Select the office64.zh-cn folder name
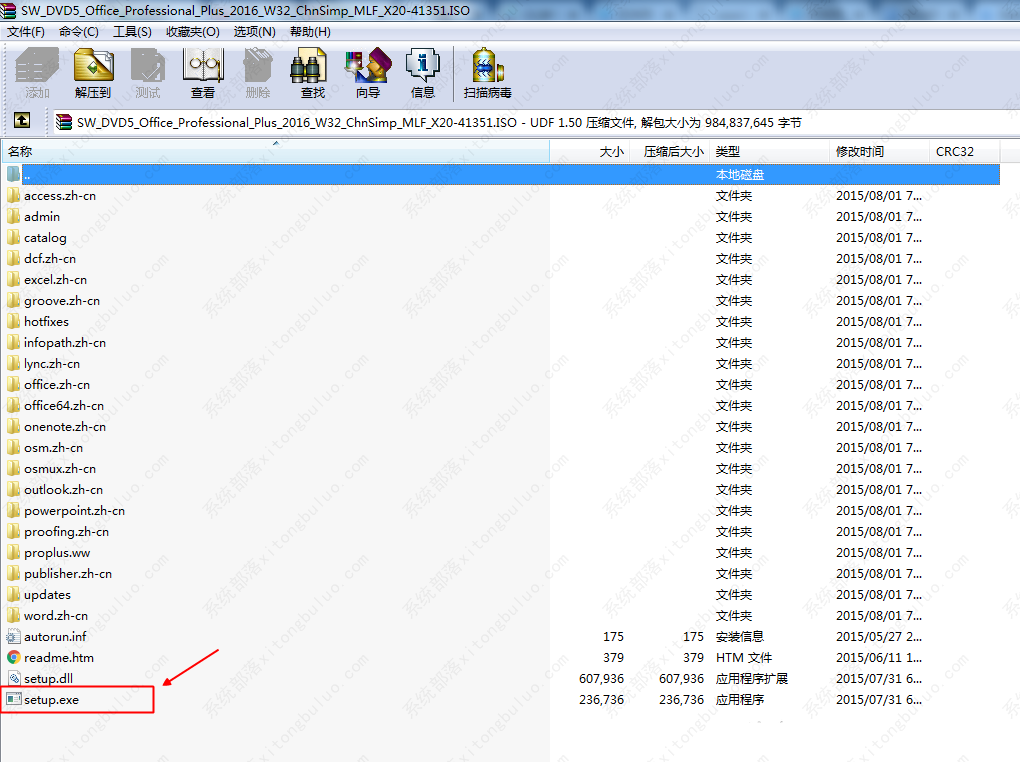1020x762 pixels. click(64, 405)
